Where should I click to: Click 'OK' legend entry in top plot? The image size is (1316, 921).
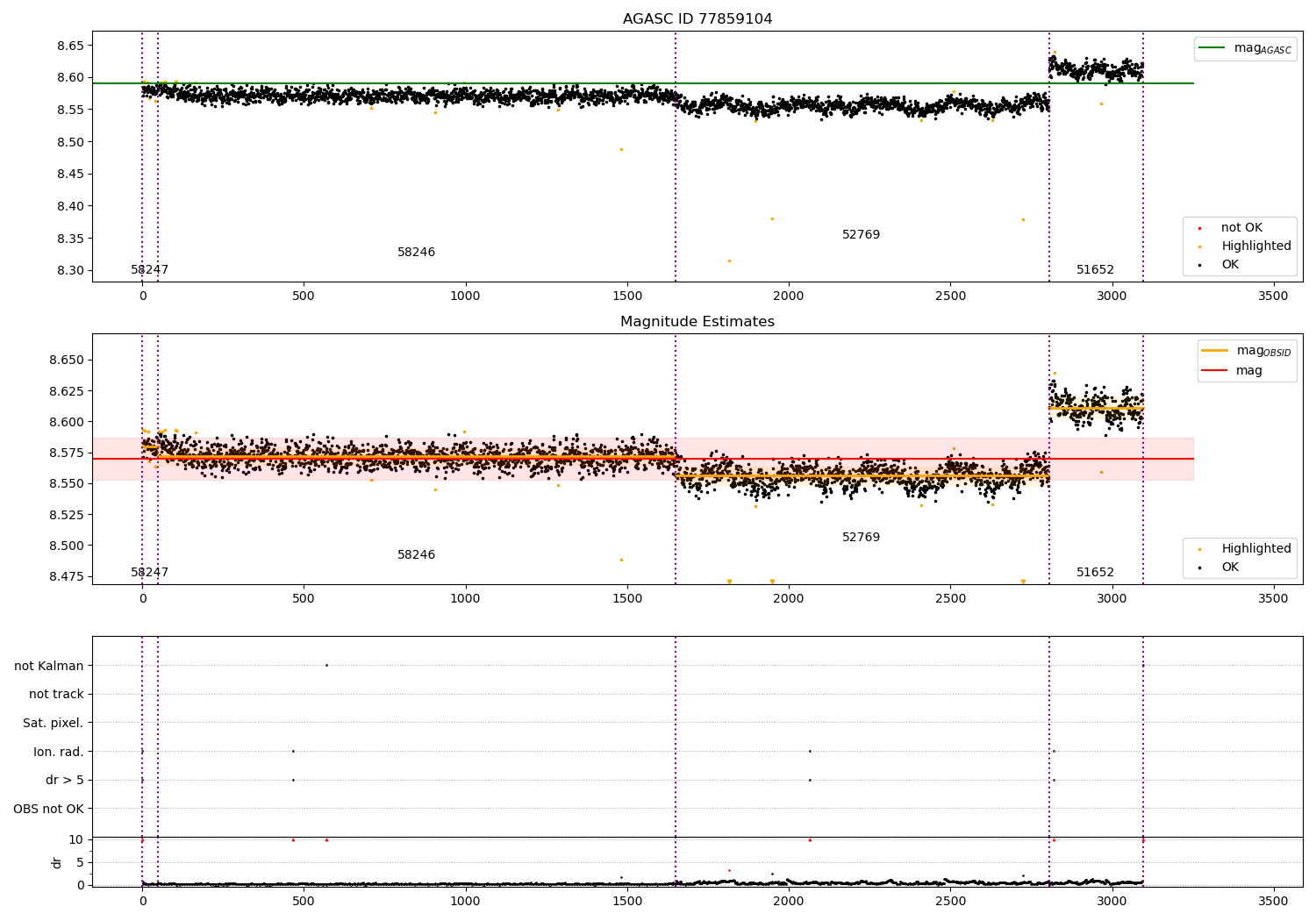(1220, 264)
